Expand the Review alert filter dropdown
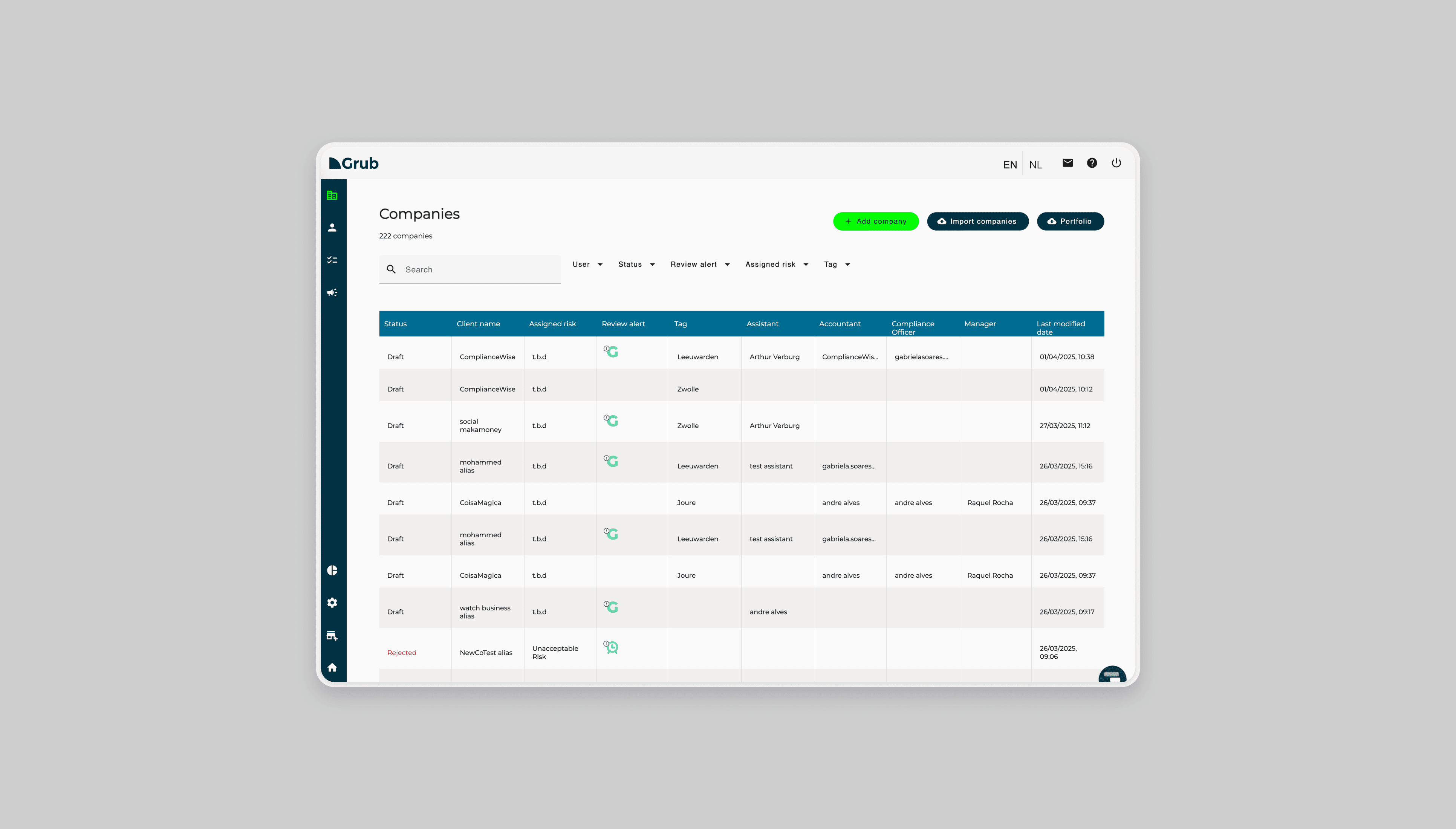The width and height of the screenshot is (1456, 829). 699,264
